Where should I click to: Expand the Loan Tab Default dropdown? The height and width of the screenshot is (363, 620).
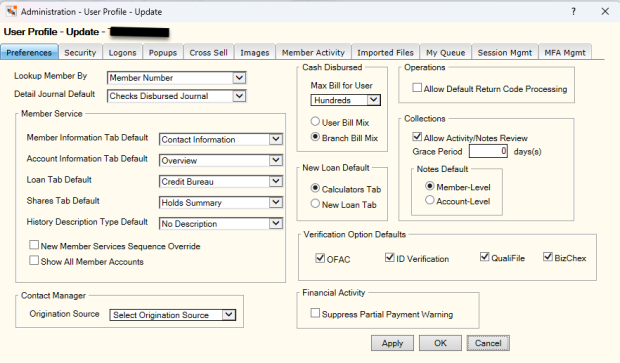tap(221, 182)
